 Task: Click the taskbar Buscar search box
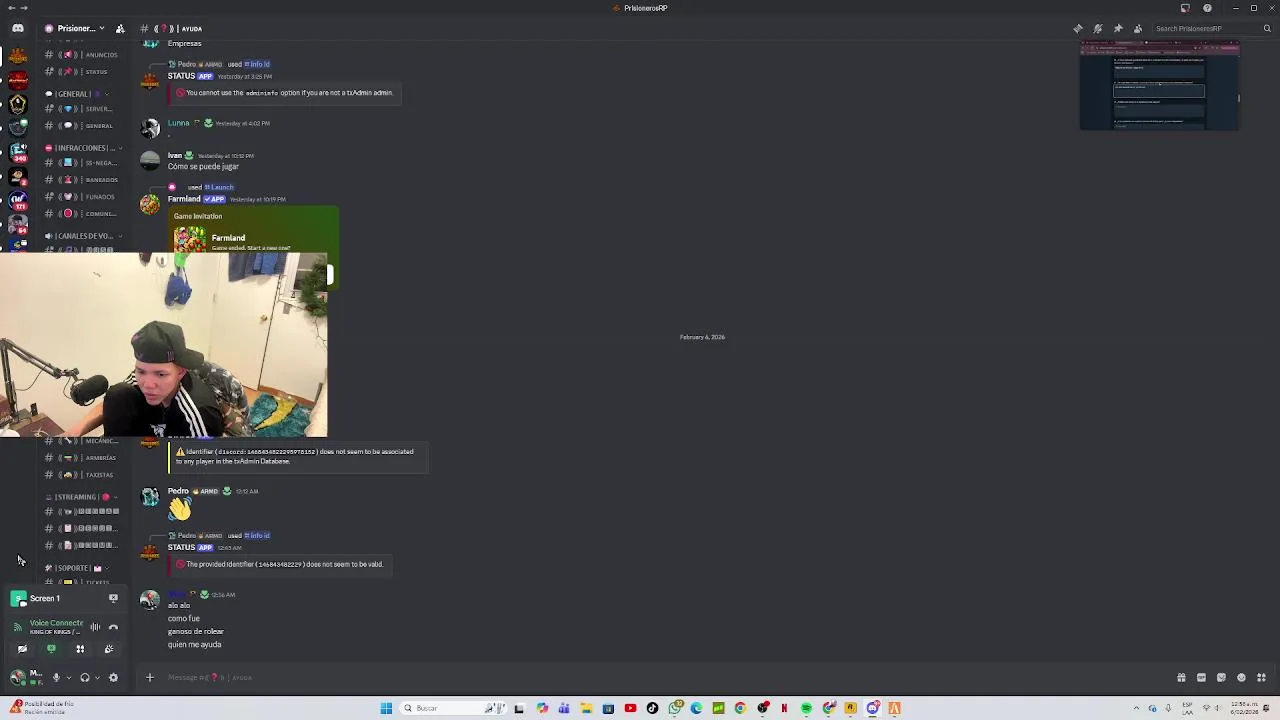pyautogui.click(x=451, y=708)
